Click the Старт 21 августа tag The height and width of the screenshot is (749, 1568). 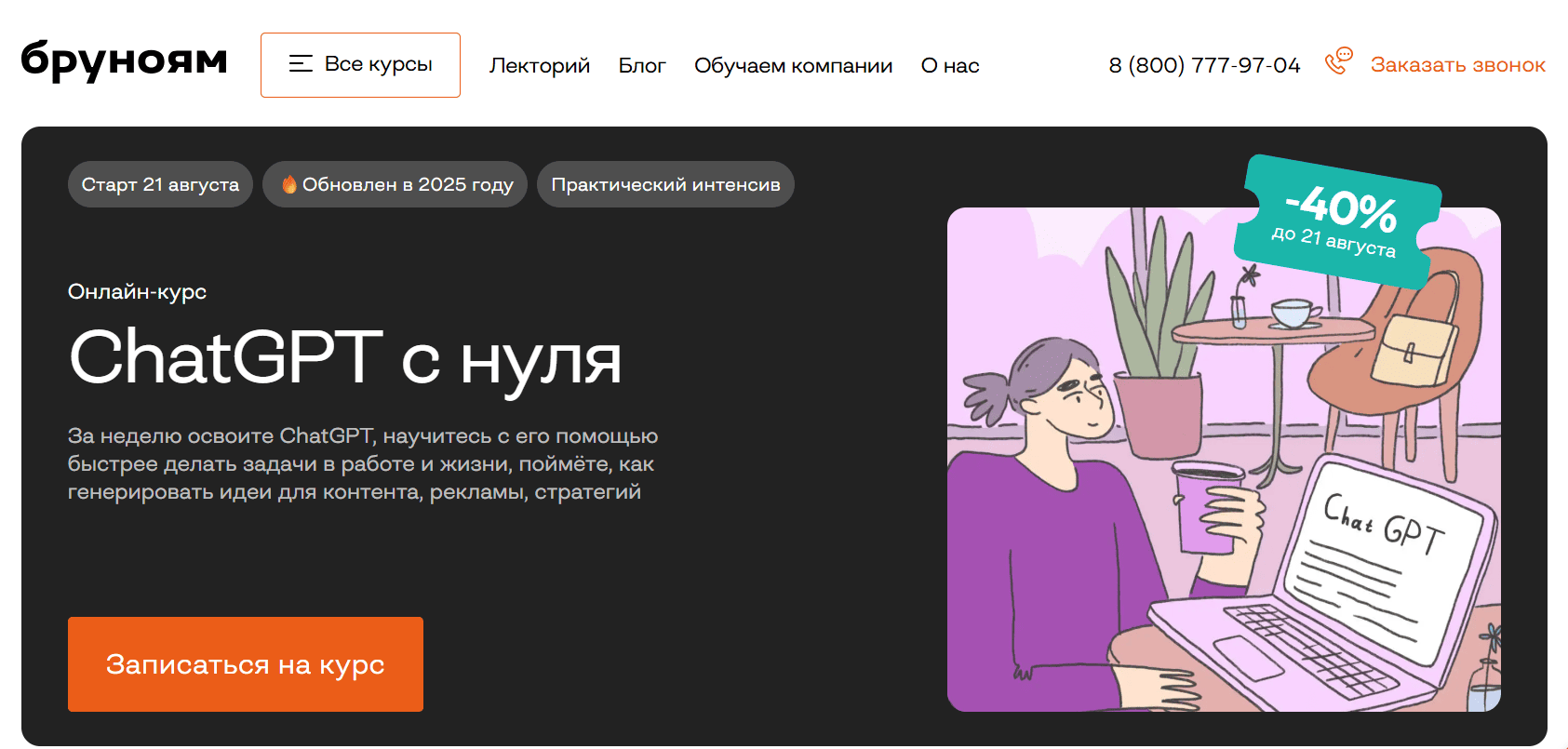(160, 184)
